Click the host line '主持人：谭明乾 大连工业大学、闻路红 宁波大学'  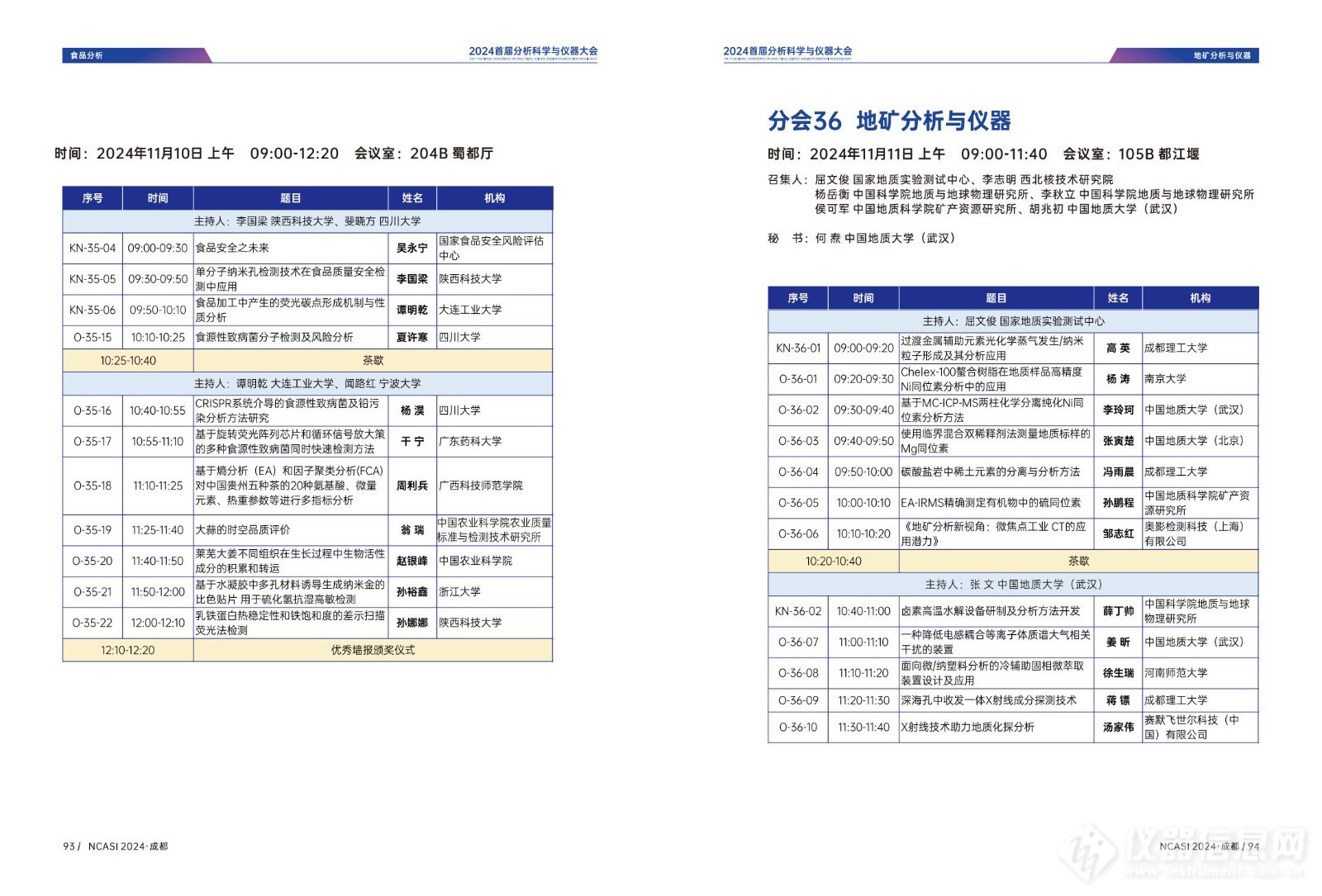click(307, 384)
